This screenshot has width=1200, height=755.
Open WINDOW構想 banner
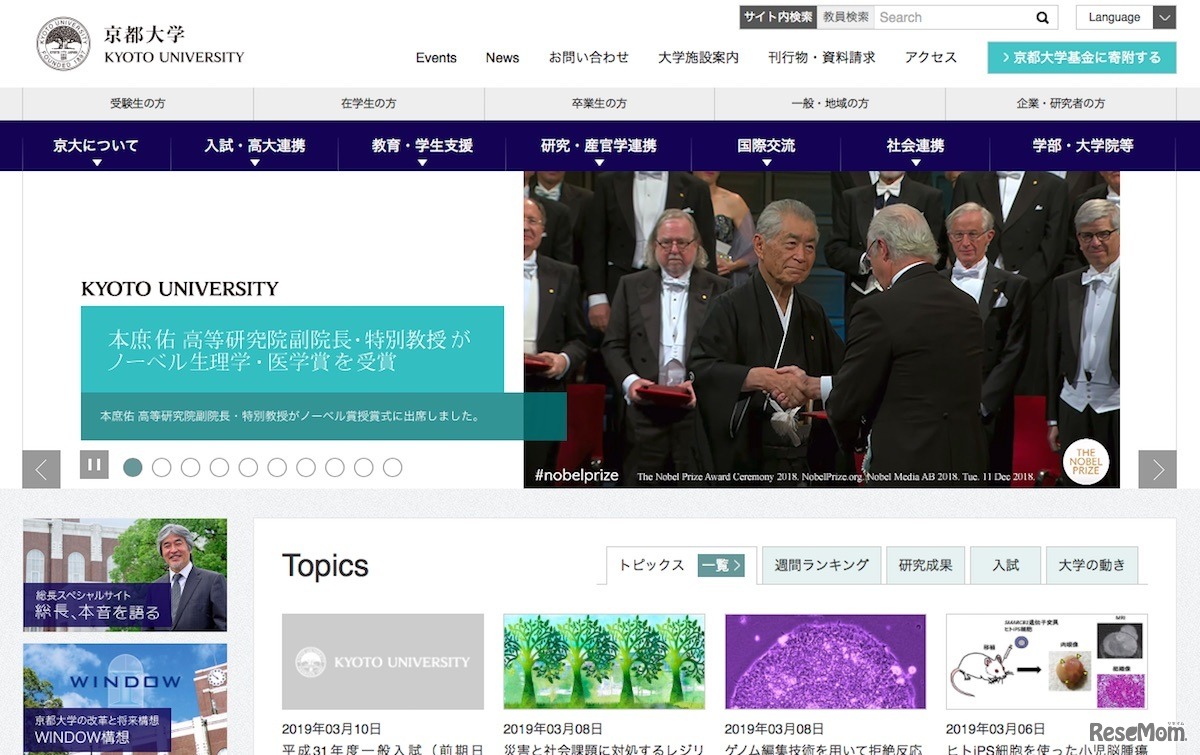[125, 699]
